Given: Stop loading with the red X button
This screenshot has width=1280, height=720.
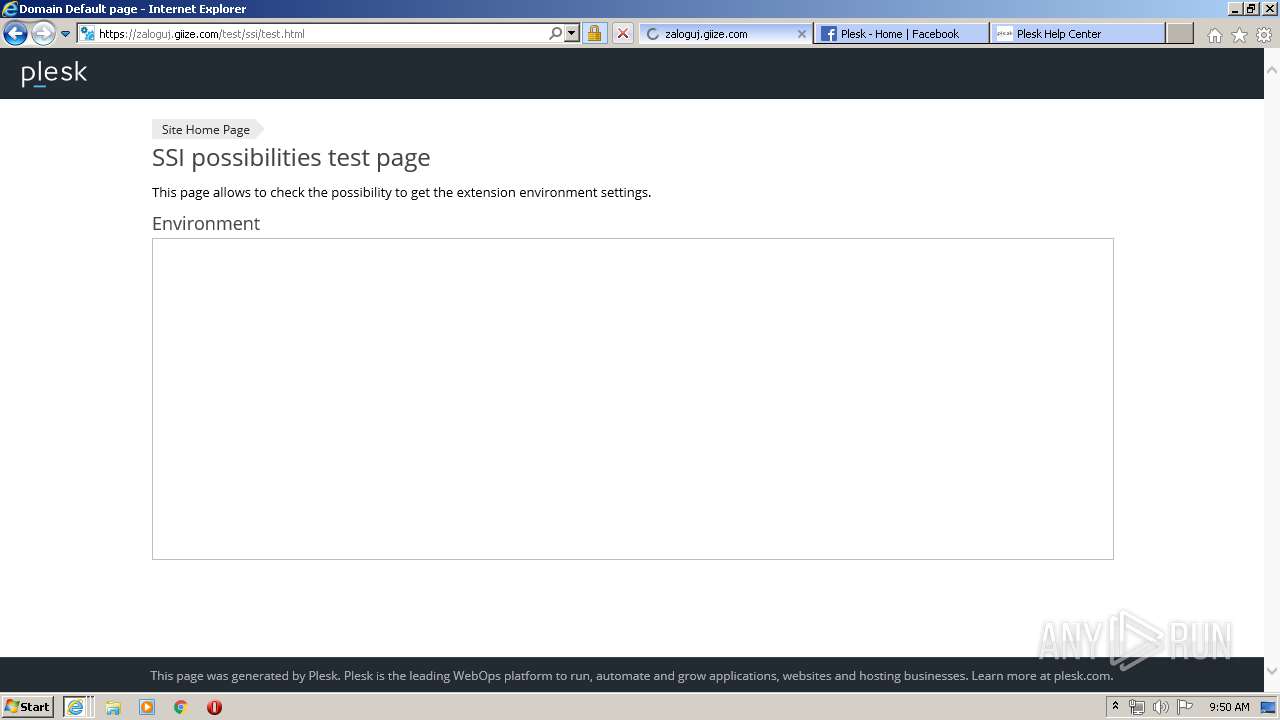Looking at the screenshot, I should coord(622,33).
